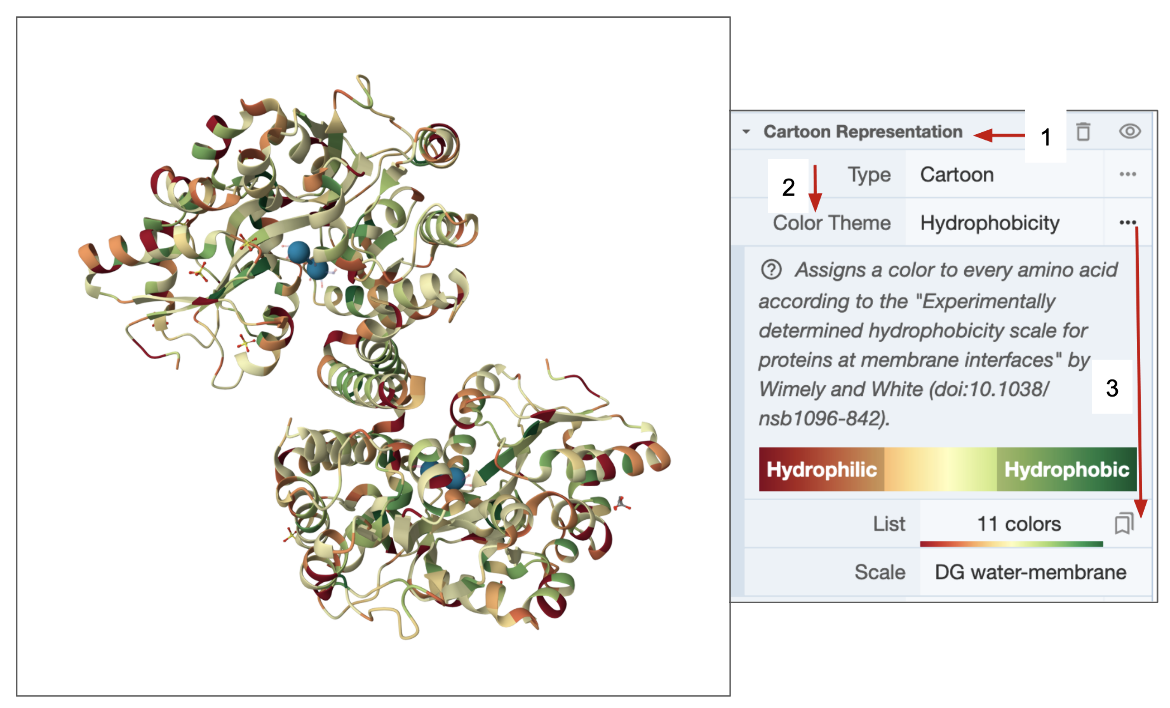Delete the Cartoon Representation with trash icon
The image size is (1170, 708).
[1083, 131]
